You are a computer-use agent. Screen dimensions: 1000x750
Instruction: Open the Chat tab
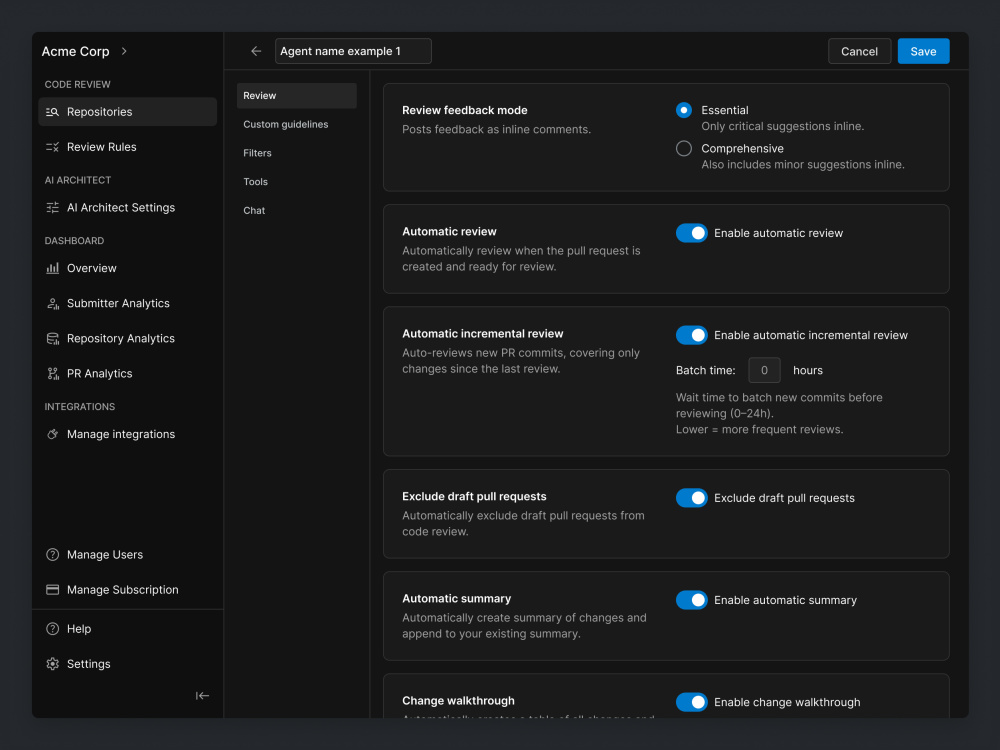pyautogui.click(x=297, y=210)
